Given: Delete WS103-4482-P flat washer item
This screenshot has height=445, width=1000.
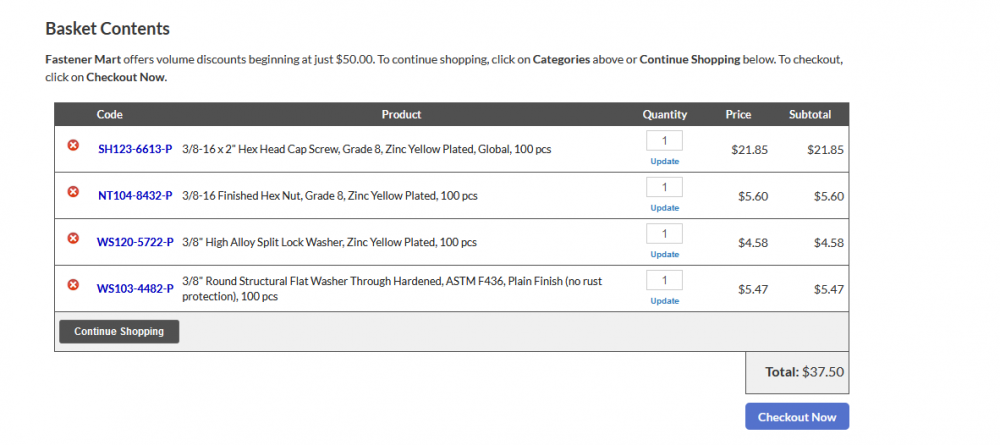Looking at the screenshot, I should pos(73,285).
